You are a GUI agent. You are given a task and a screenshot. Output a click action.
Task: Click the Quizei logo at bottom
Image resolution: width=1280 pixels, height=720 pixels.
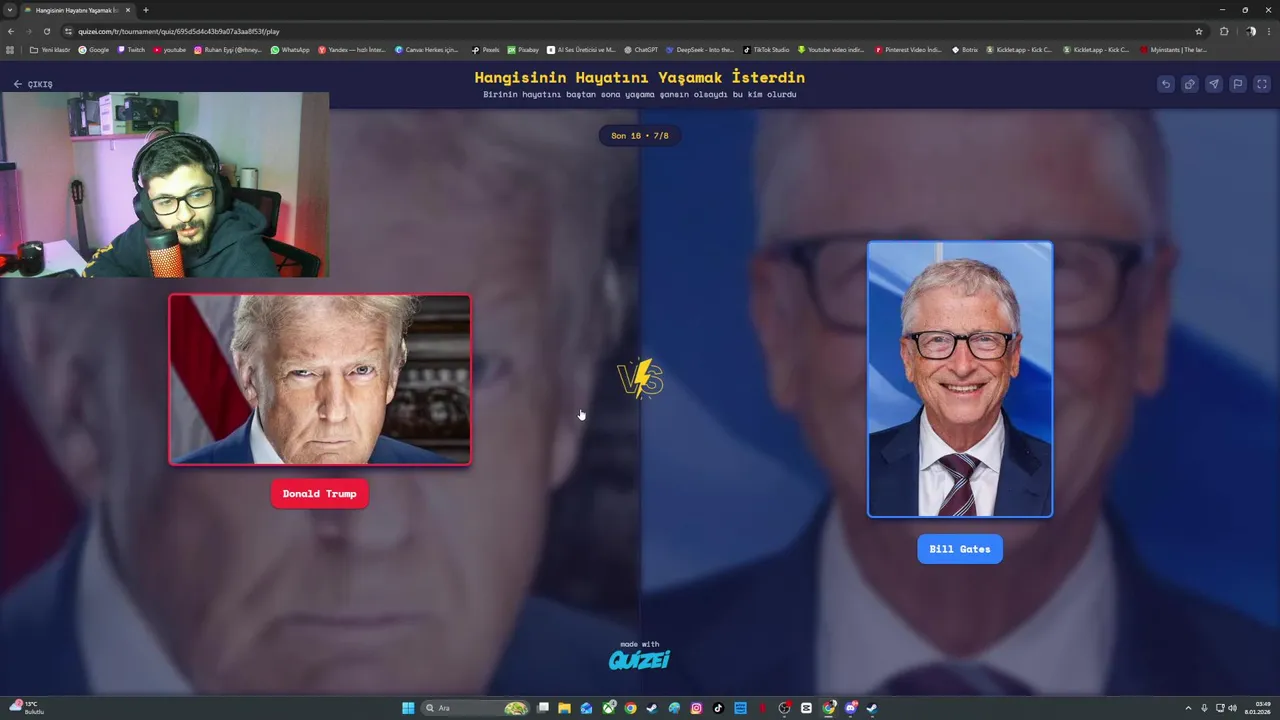click(640, 659)
